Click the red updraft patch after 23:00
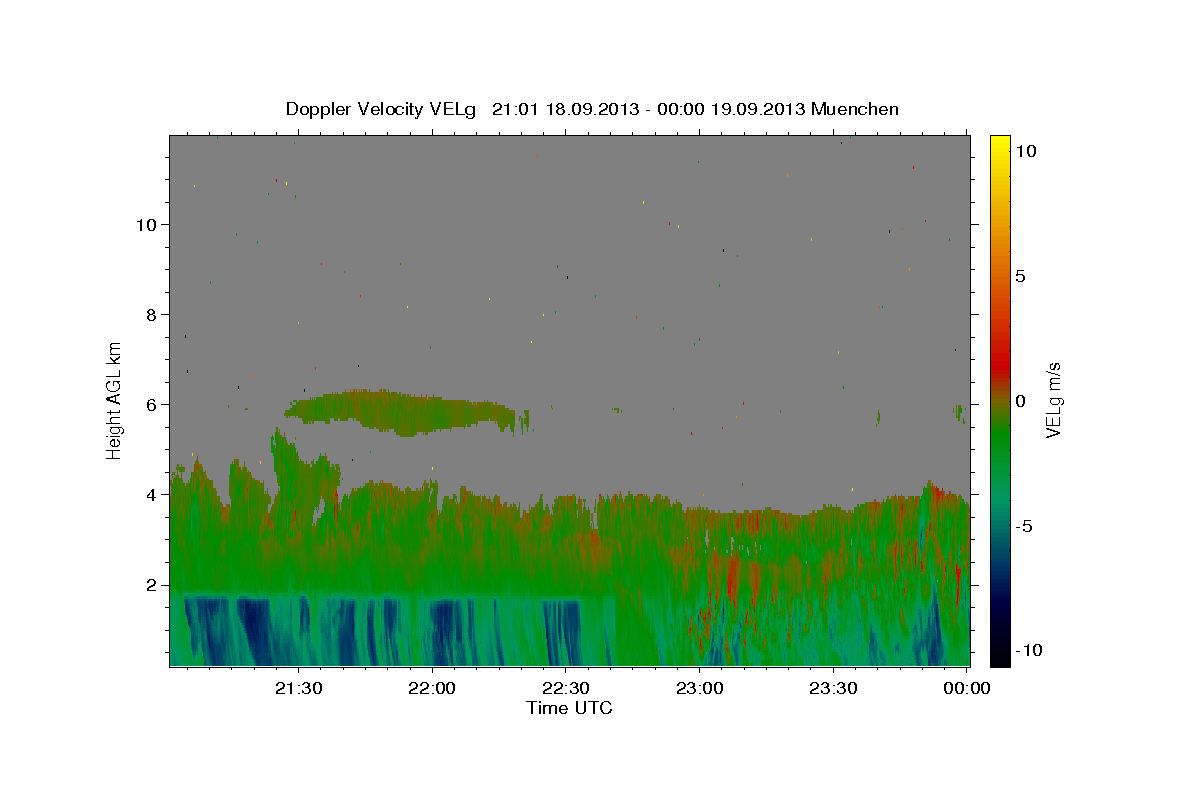 click(x=733, y=578)
